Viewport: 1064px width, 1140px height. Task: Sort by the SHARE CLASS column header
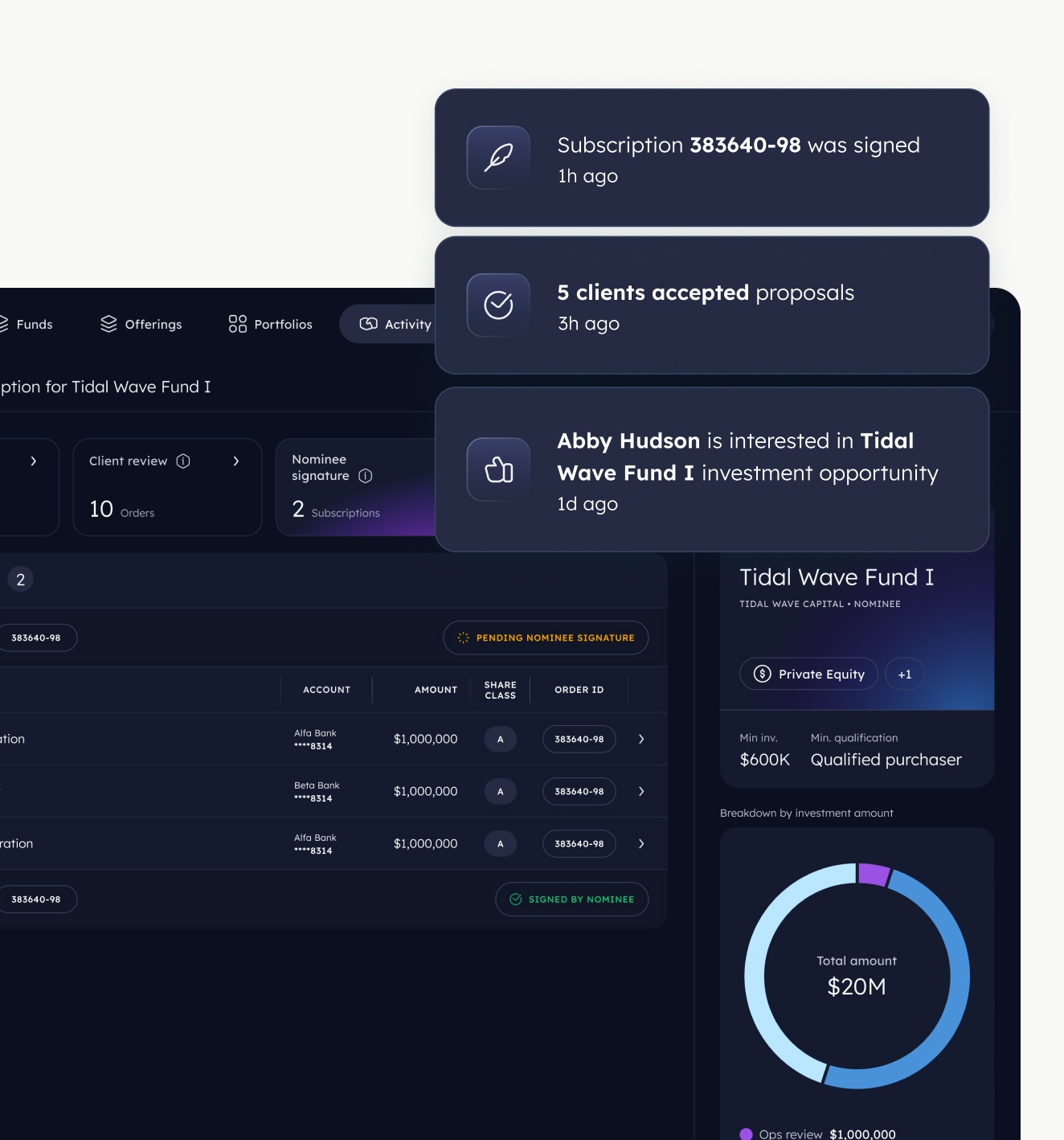tap(501, 691)
